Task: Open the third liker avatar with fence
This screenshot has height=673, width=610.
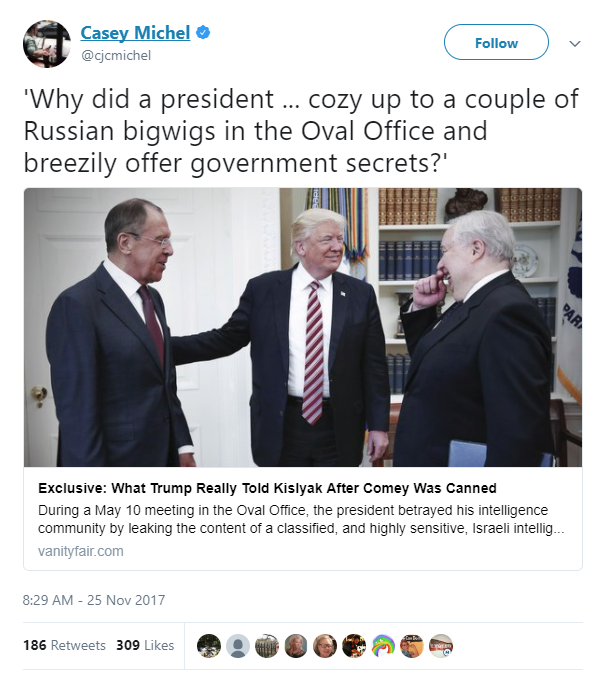Action: click(267, 646)
